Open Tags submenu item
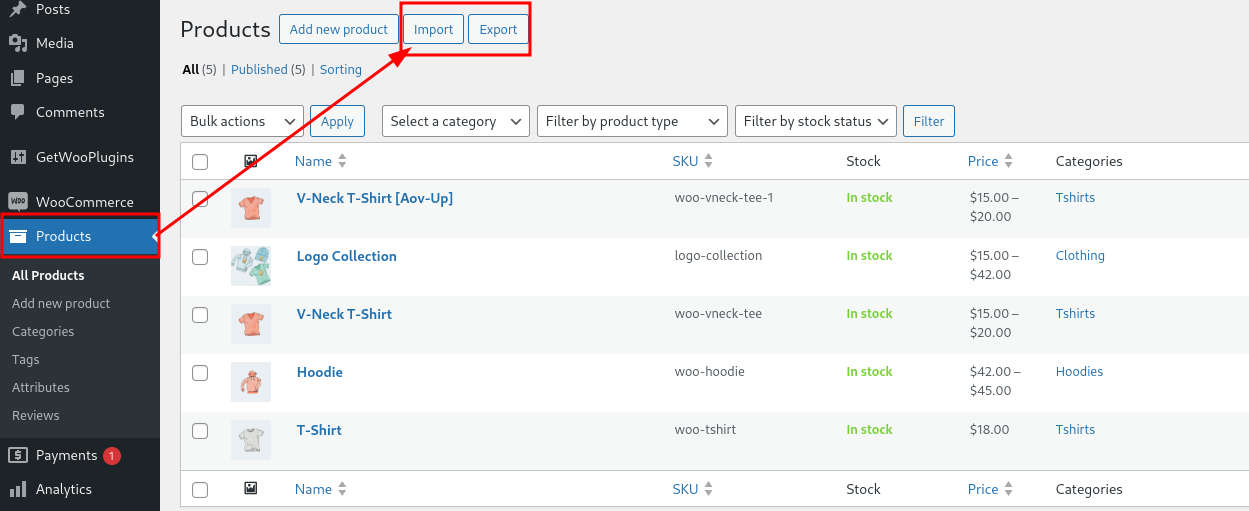The height and width of the screenshot is (511, 1249). (26, 359)
